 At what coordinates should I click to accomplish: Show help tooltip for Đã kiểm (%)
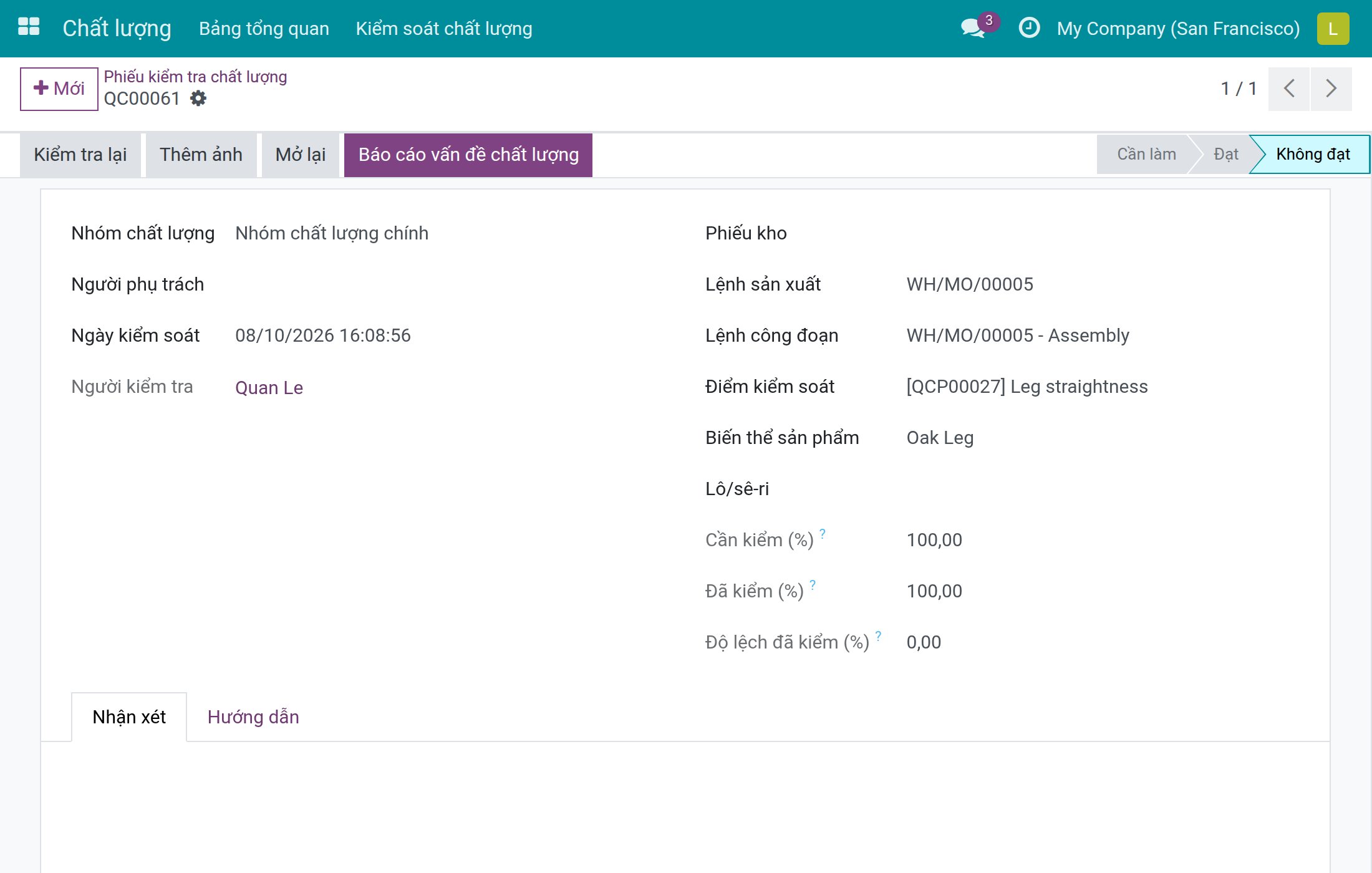tap(813, 585)
